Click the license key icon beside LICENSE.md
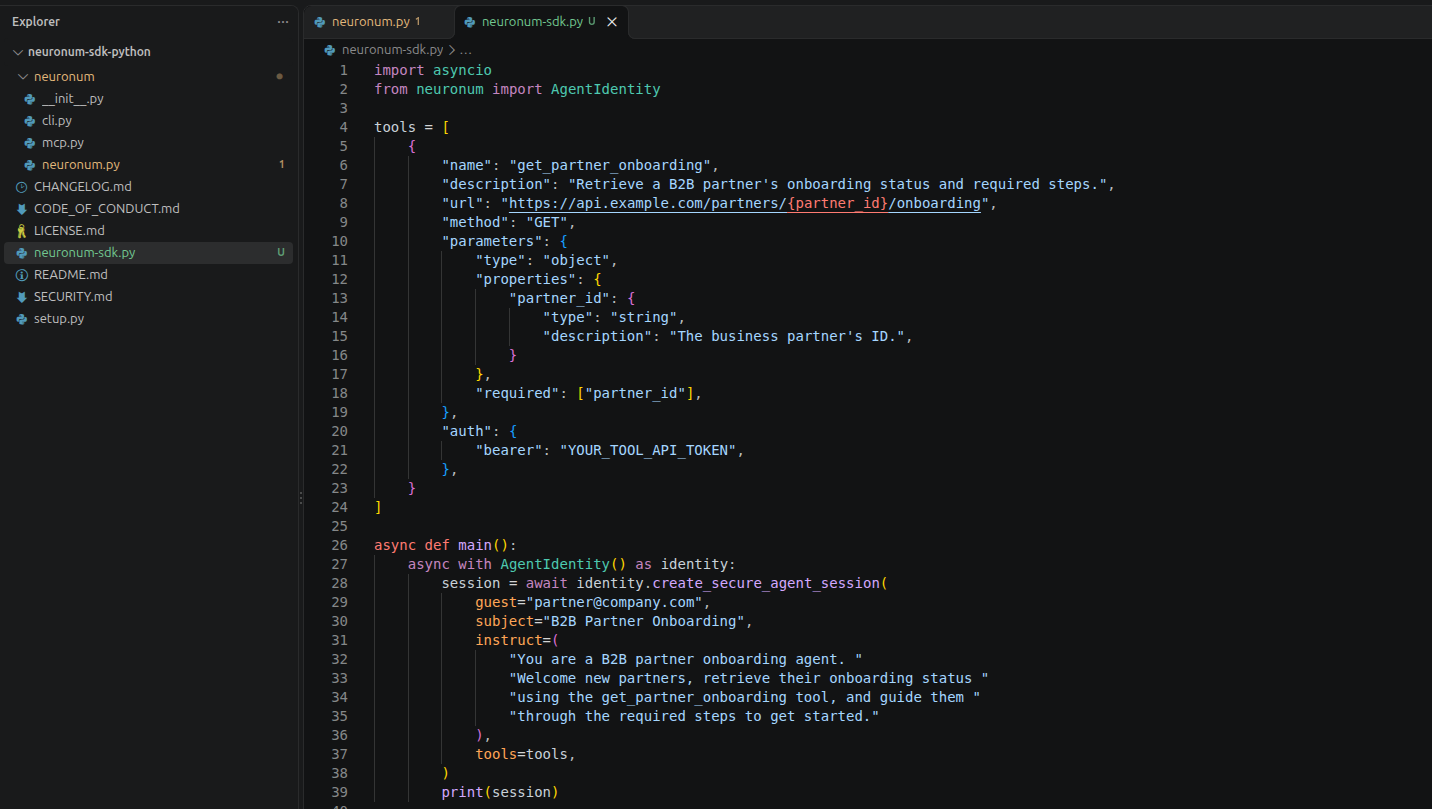This screenshot has height=809, width=1432. point(22,231)
